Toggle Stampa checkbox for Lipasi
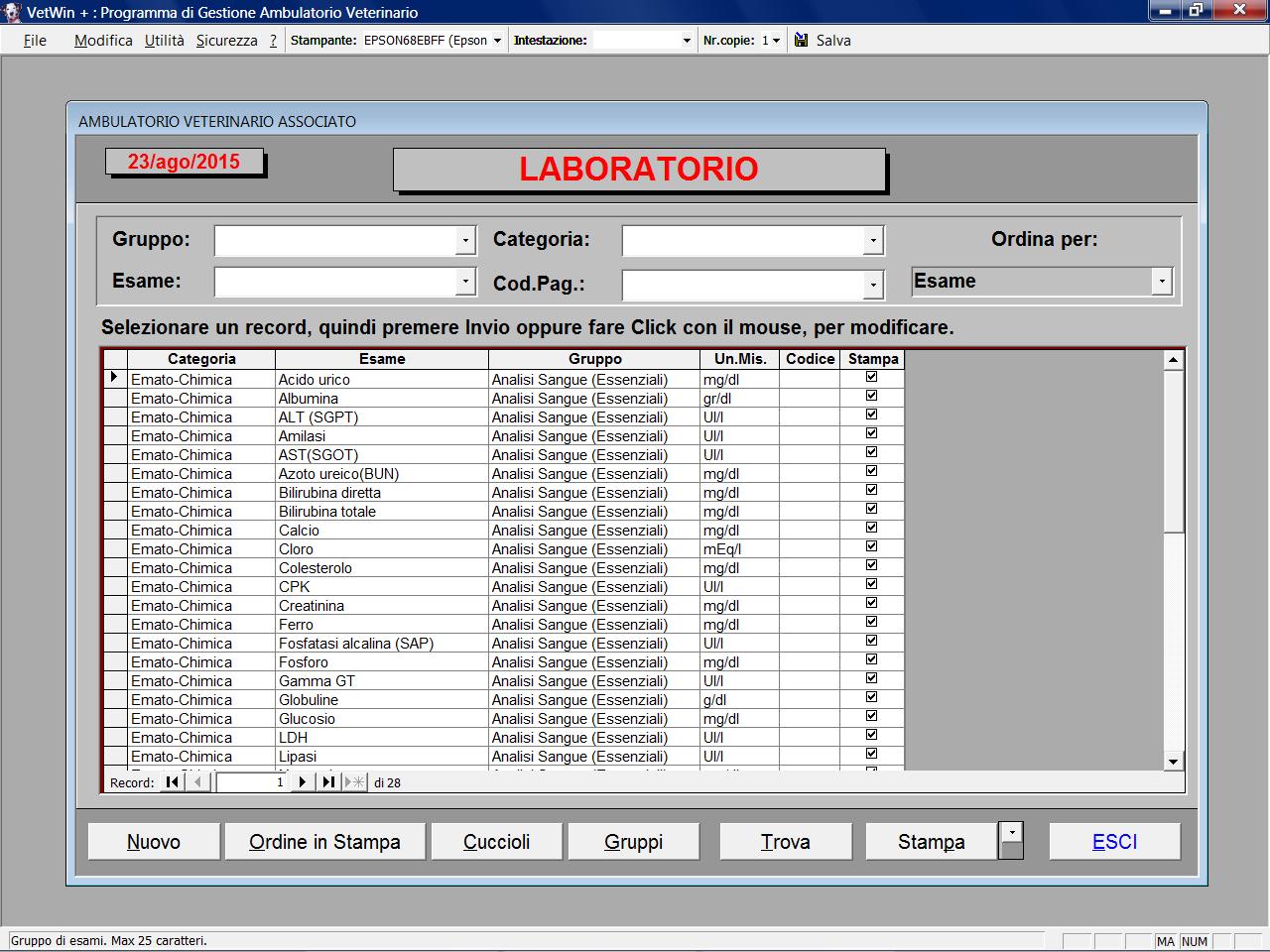1270x952 pixels. (x=872, y=754)
